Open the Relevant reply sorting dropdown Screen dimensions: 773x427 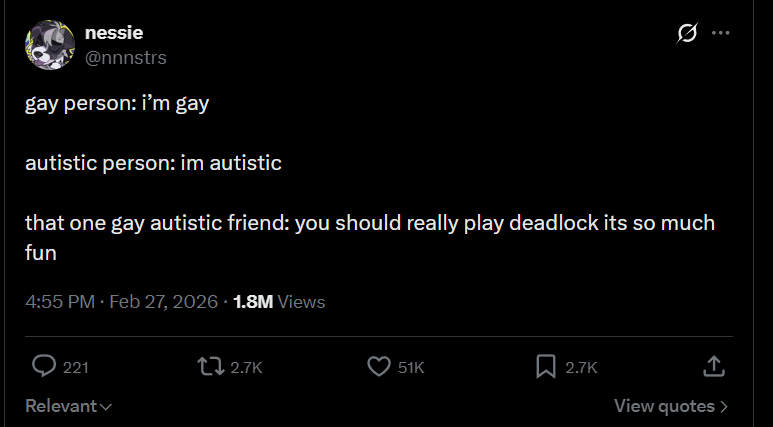point(69,406)
